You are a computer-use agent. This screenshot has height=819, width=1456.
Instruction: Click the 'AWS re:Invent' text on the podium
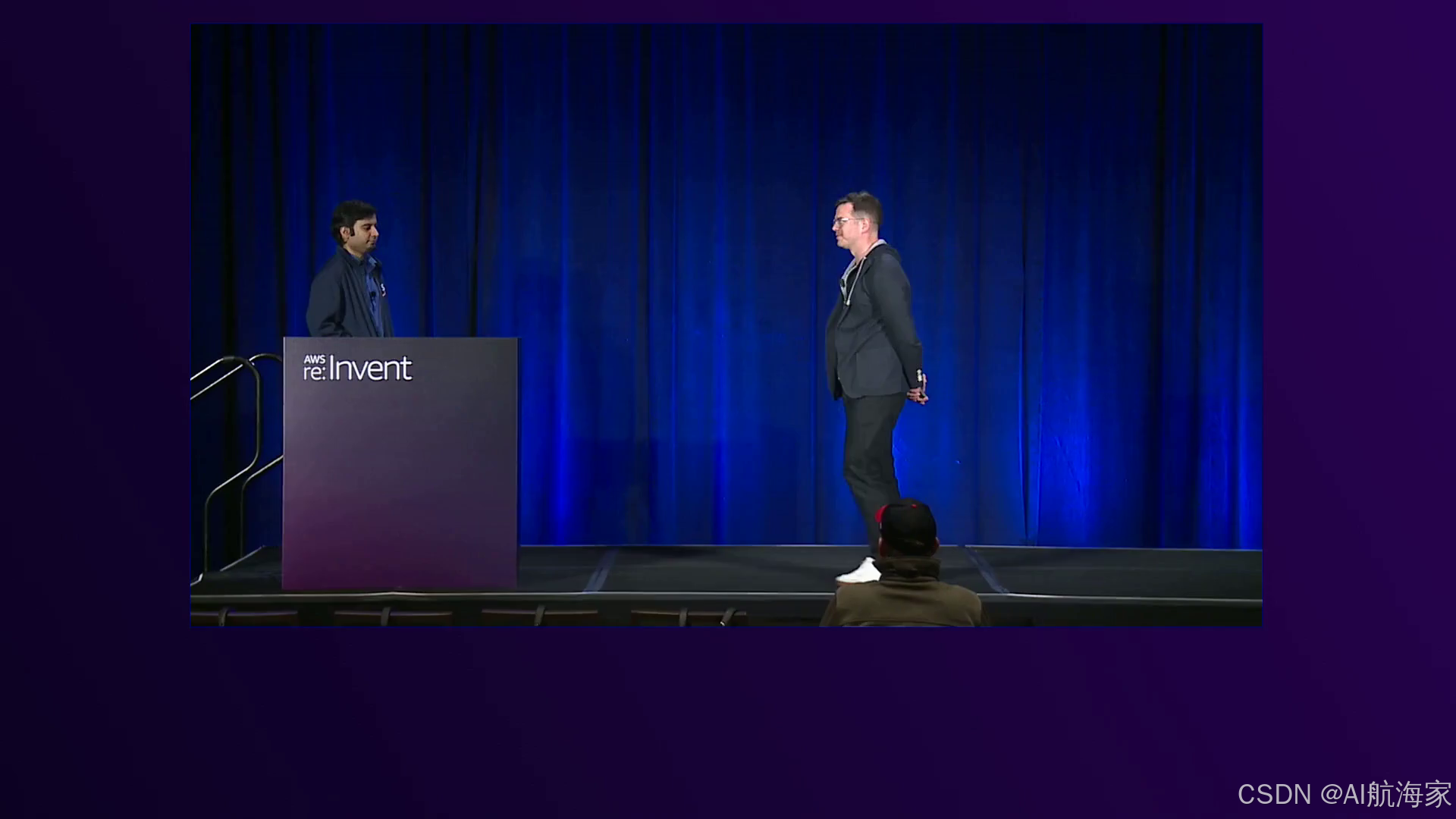pyautogui.click(x=357, y=368)
